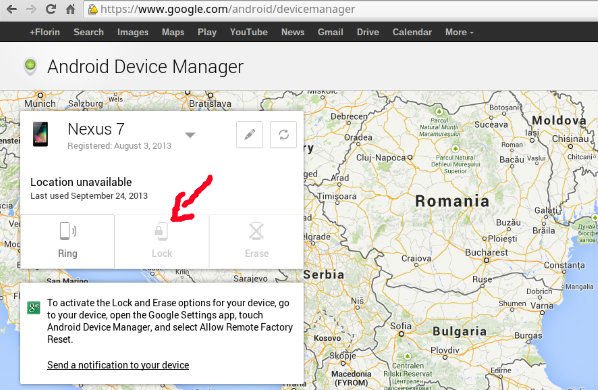Refresh device location with circular arrows icon

point(283,134)
